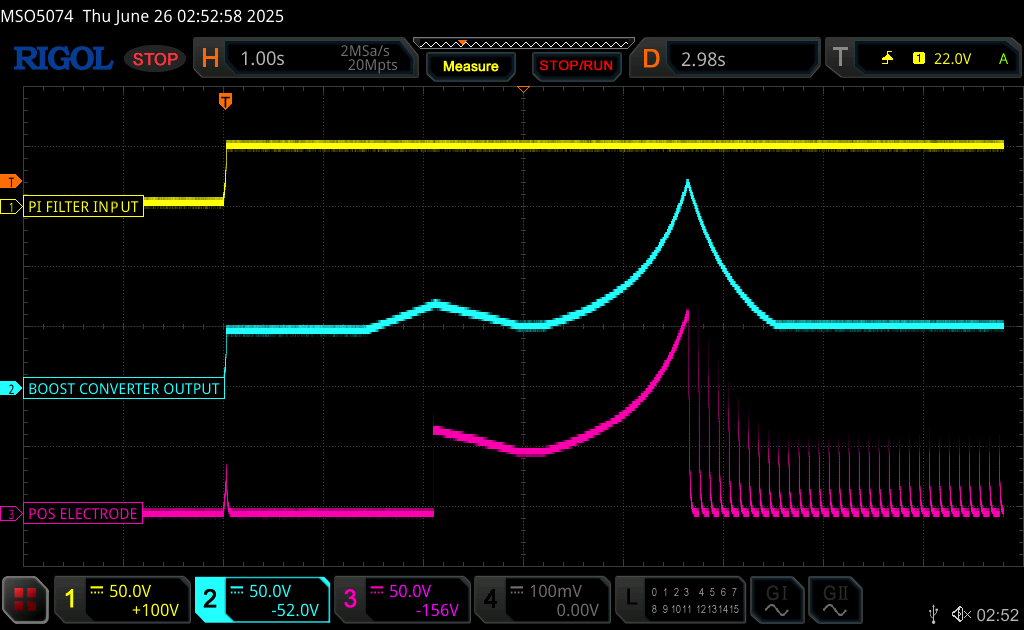Click the MSO5074 timestamp header text
This screenshot has width=1024, height=630.
point(142,16)
